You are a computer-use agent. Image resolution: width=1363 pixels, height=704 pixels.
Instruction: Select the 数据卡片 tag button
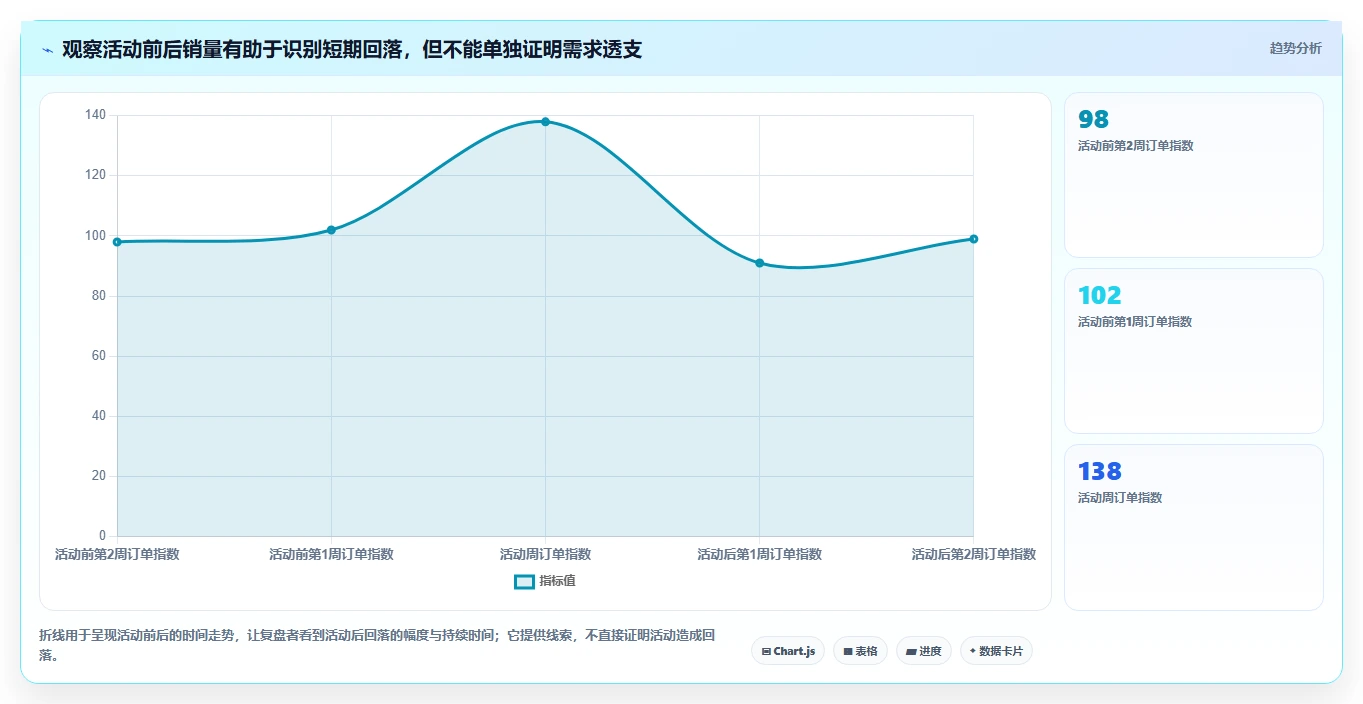(x=996, y=651)
